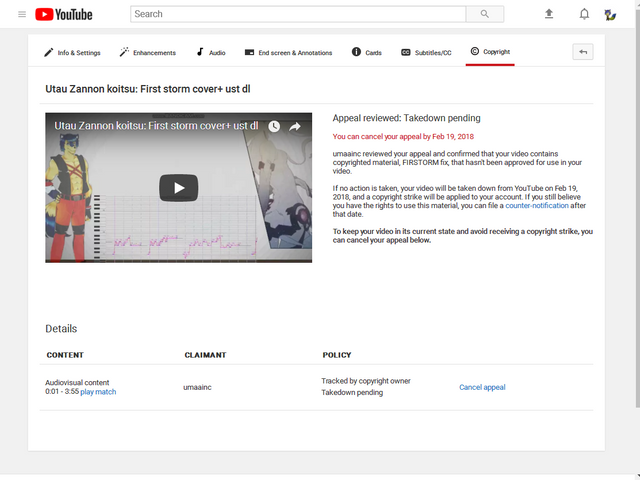Click the CONTENT column header
The image size is (640, 480).
(65, 355)
